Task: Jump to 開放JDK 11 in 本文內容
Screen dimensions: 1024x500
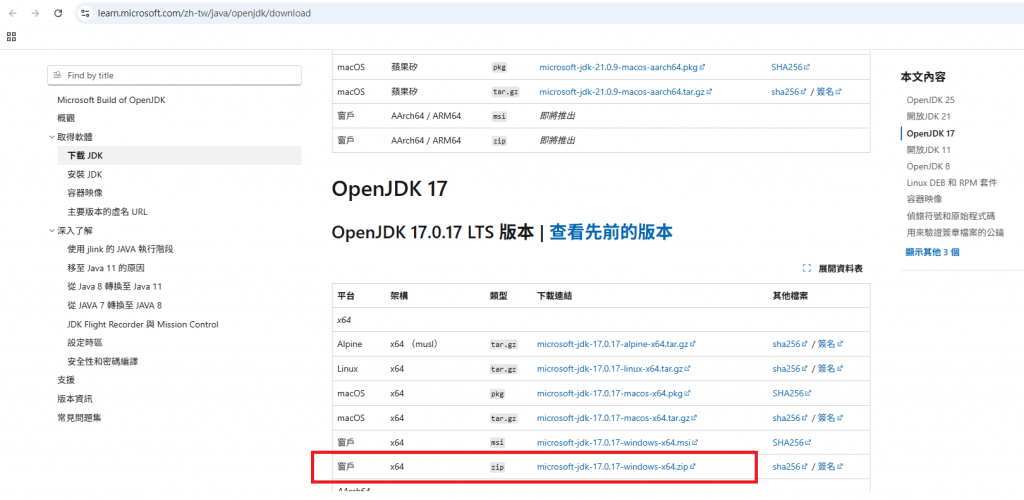Action: [929, 149]
